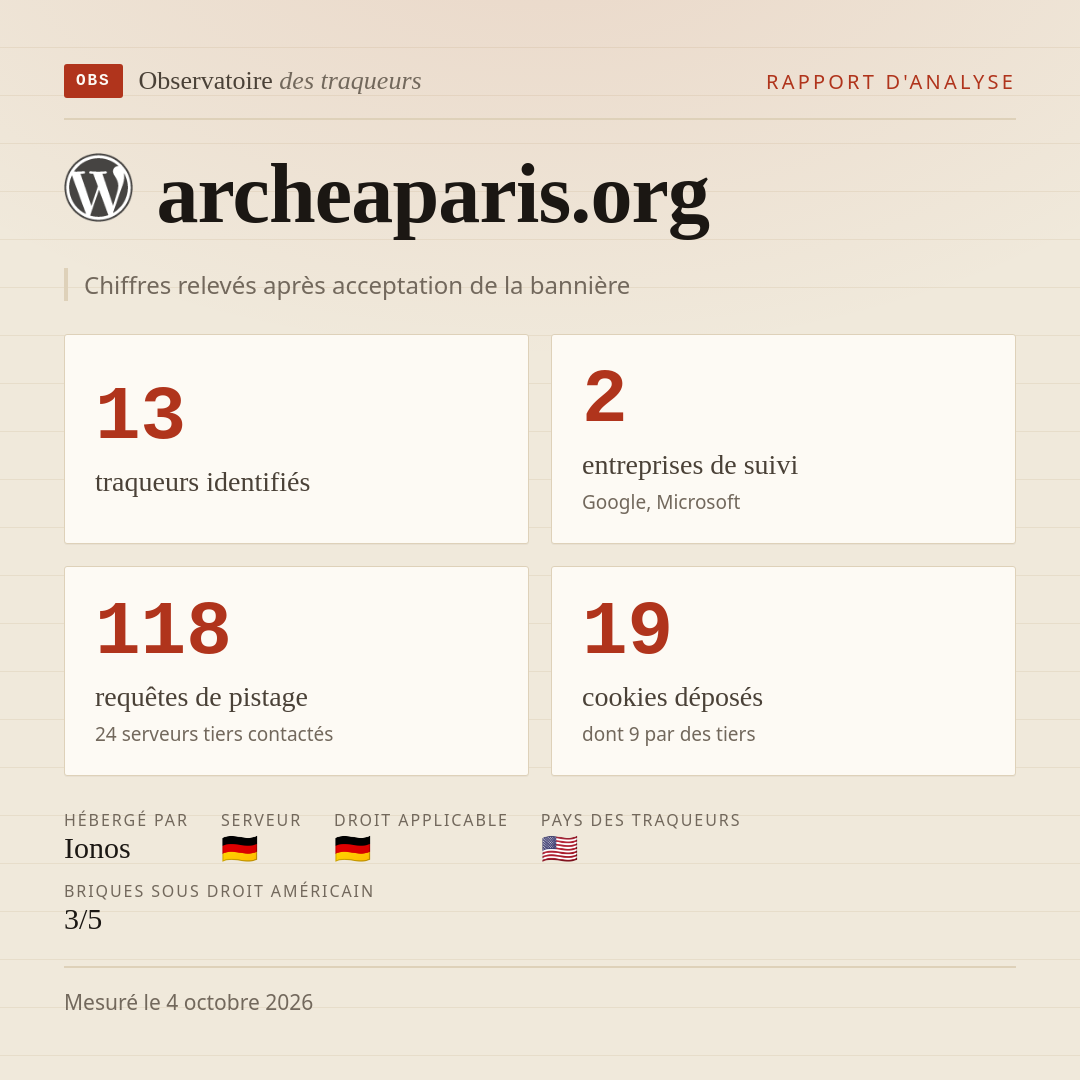Click the Pays des traqueurs label

click(x=641, y=820)
